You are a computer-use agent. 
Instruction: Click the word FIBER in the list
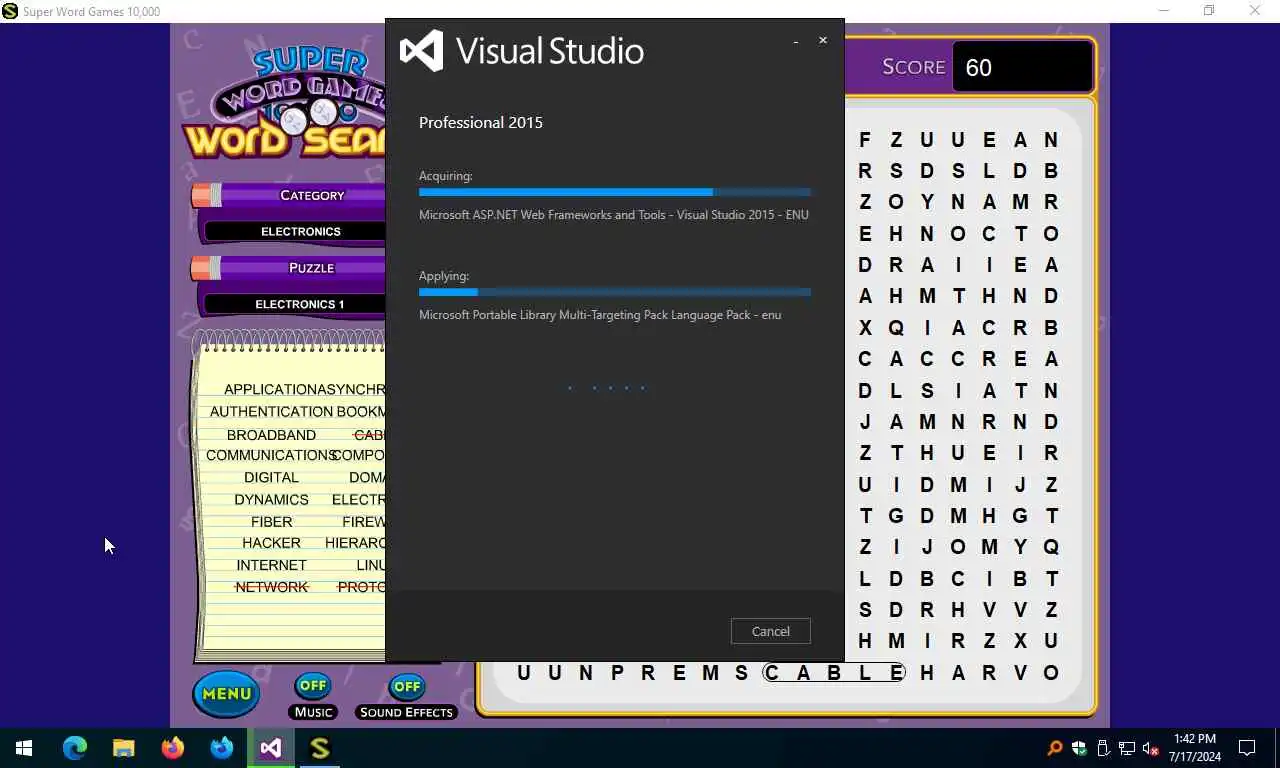(x=271, y=522)
